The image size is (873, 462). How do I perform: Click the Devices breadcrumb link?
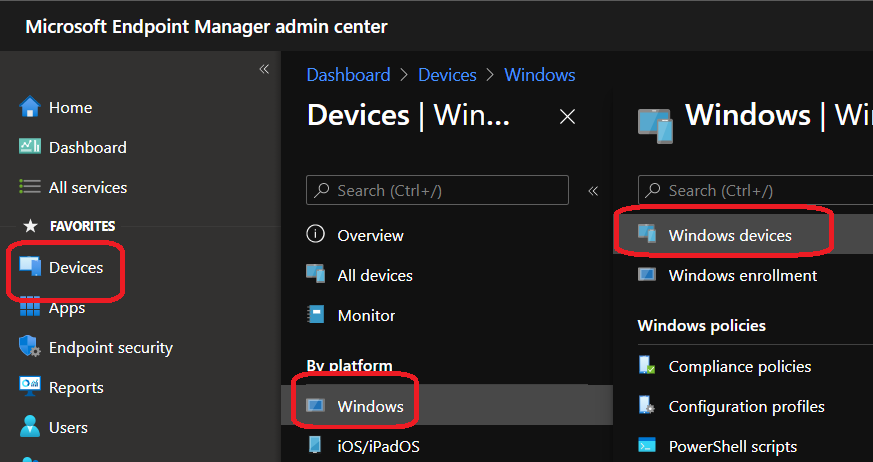pos(447,75)
